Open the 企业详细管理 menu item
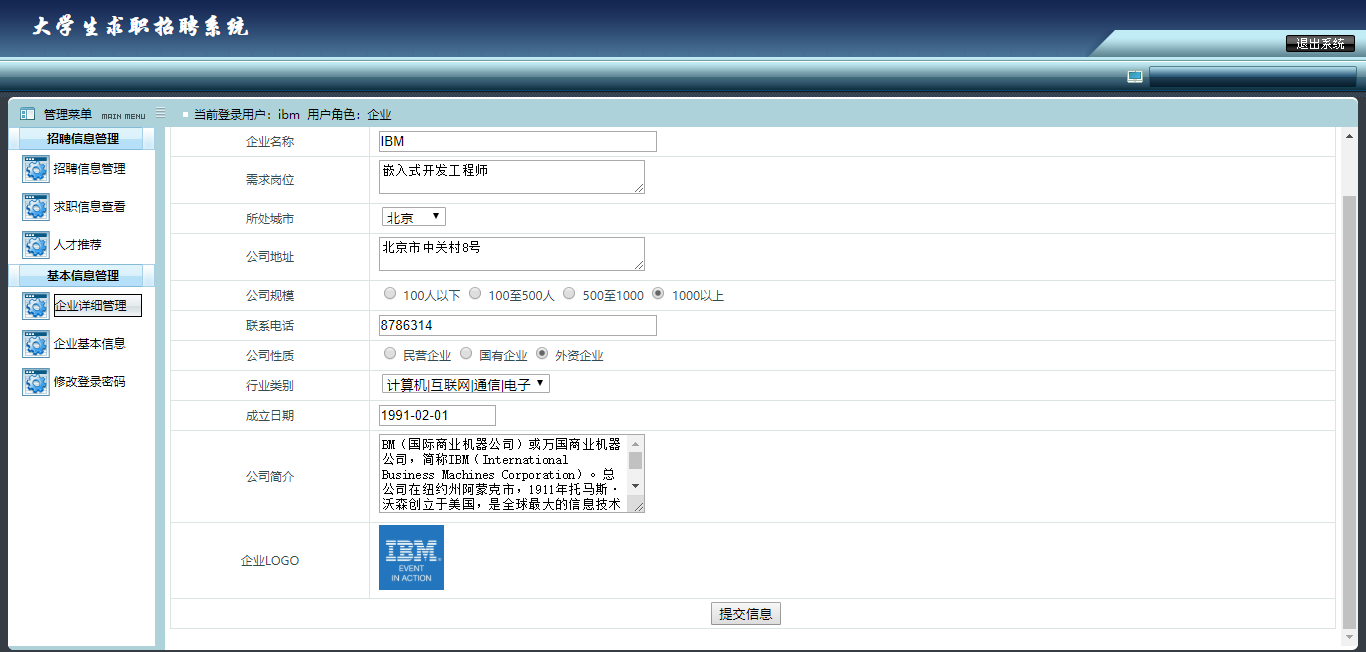The width and height of the screenshot is (1366, 652). tap(97, 306)
